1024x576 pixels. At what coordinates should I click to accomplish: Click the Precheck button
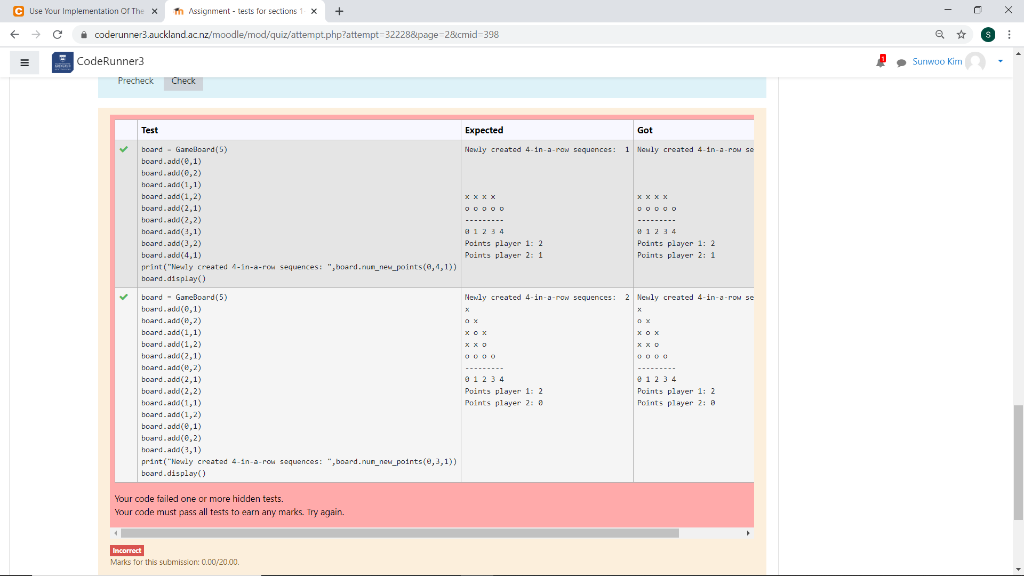pyautogui.click(x=135, y=81)
